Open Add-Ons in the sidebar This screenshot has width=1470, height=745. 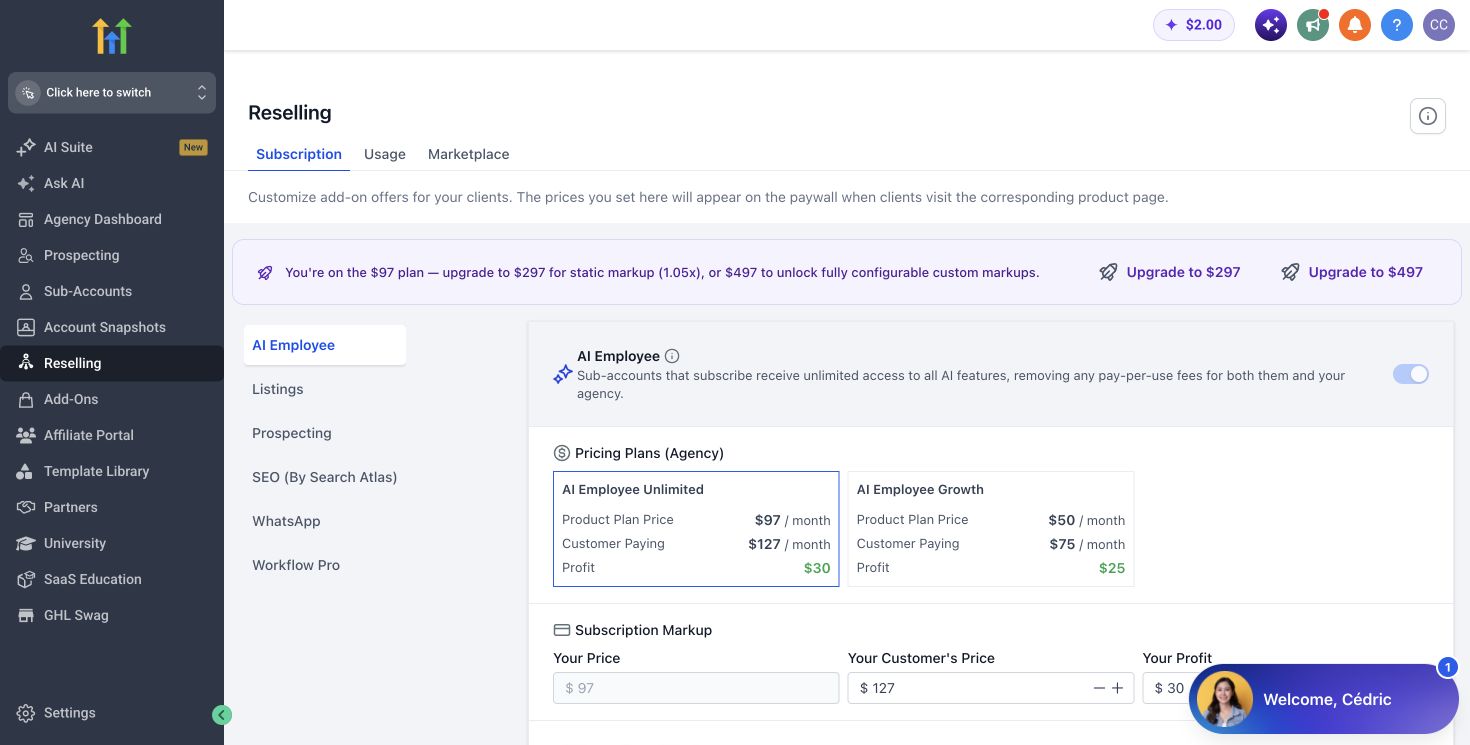(112, 399)
